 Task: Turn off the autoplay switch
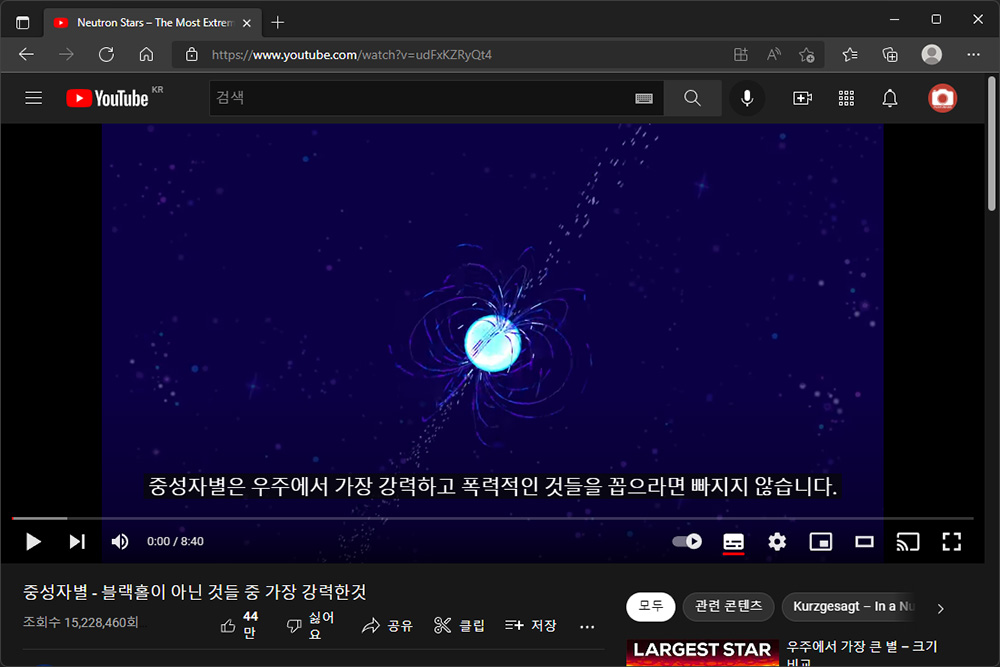(x=687, y=541)
